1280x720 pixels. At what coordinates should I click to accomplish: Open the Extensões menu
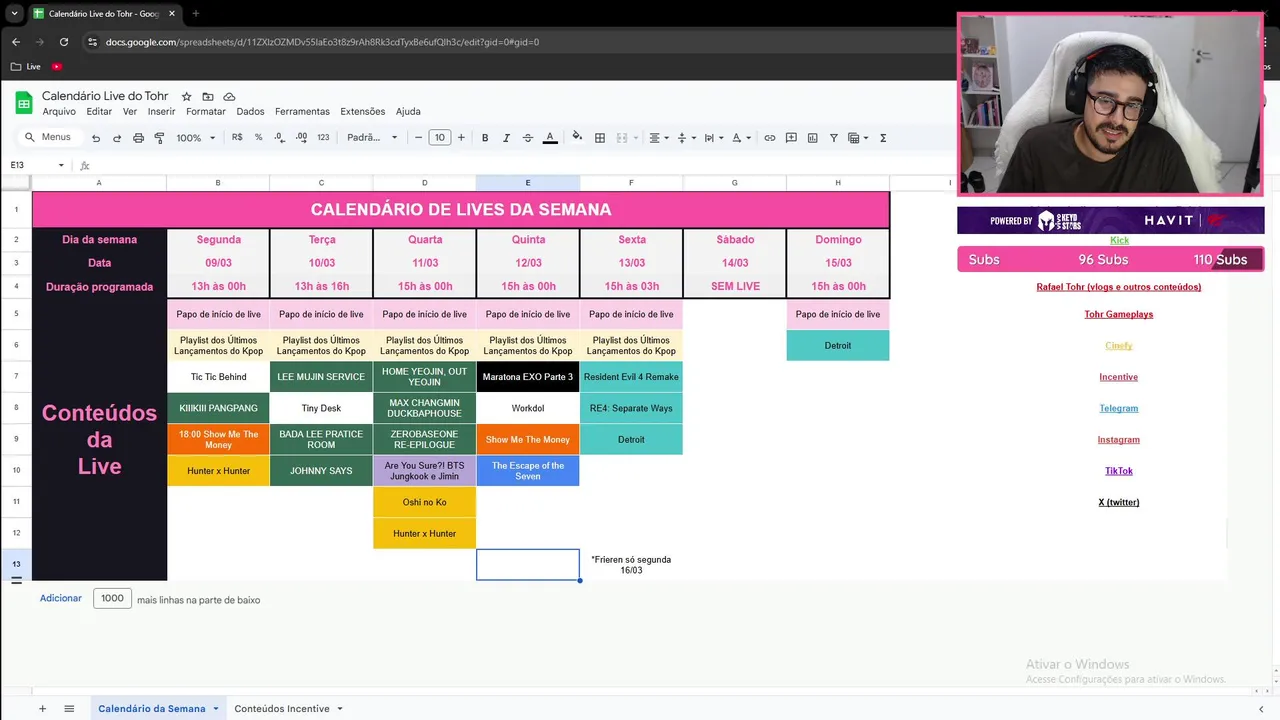coord(362,112)
